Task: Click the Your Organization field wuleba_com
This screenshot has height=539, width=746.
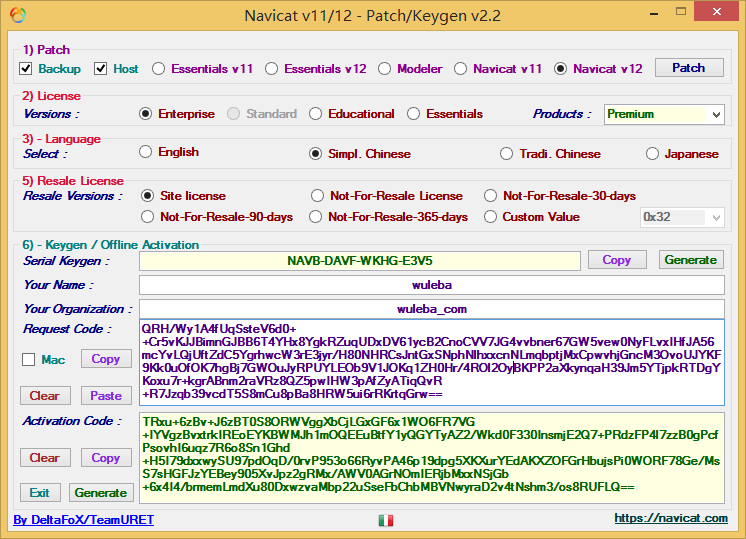Action: coord(432,309)
